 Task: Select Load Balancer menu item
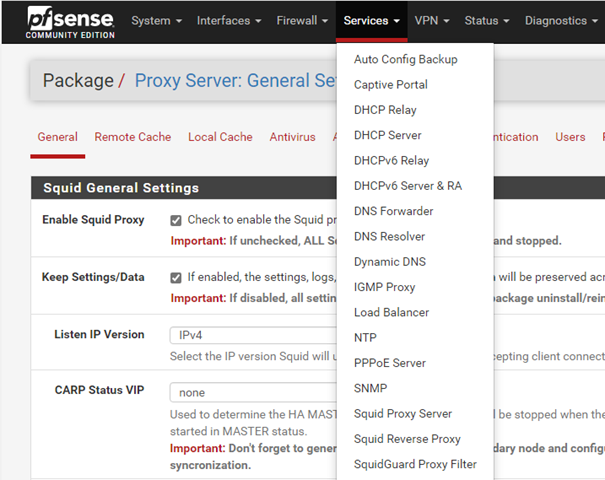pyautogui.click(x=391, y=313)
